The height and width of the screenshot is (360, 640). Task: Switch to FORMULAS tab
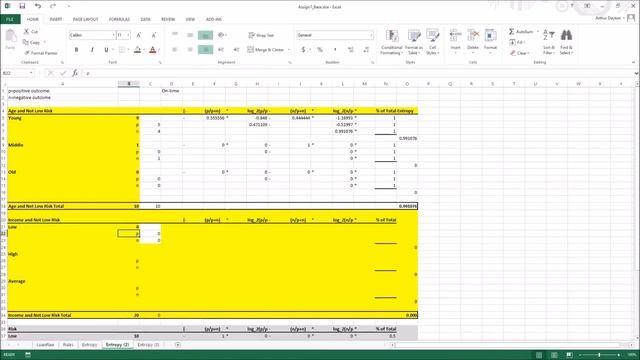coord(119,19)
